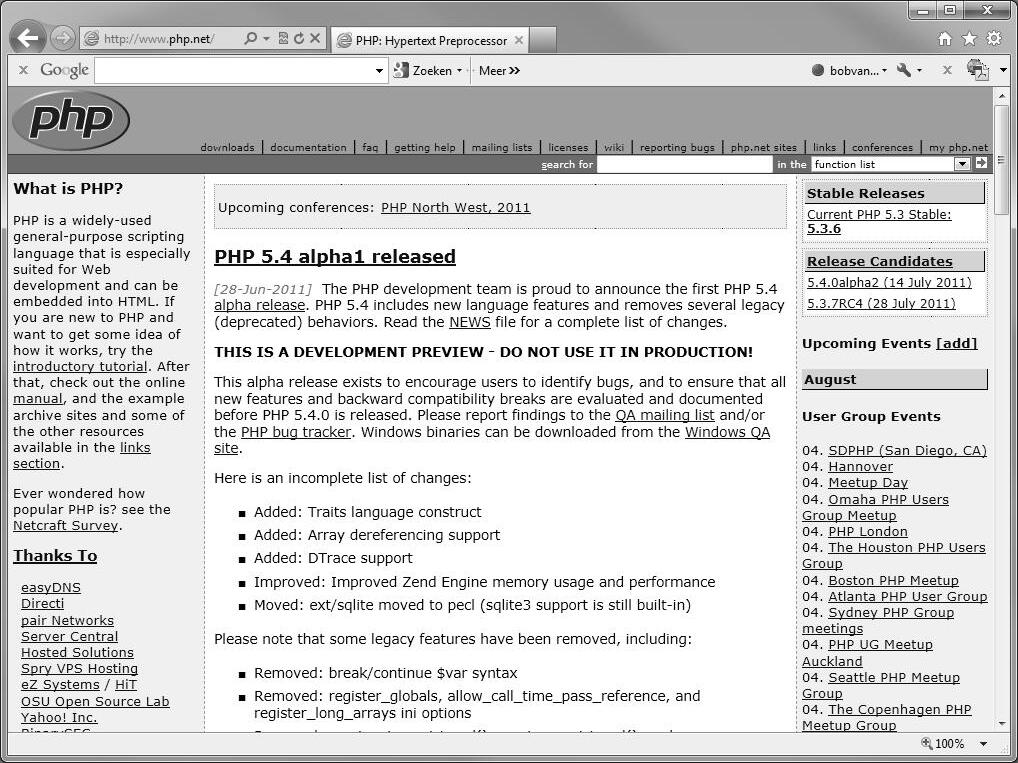Toggle Compatibility View icon in address bar

click(x=283, y=38)
